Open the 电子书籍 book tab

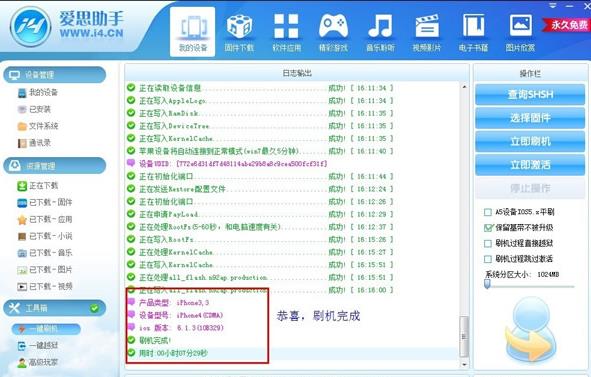473,32
